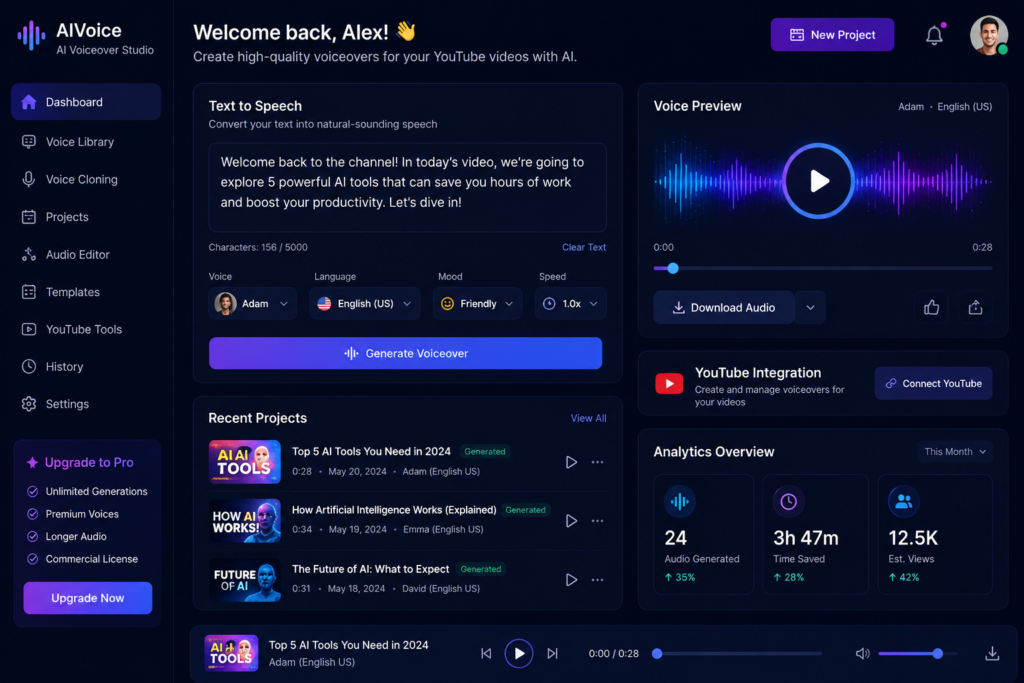Click View All recent projects

588,419
